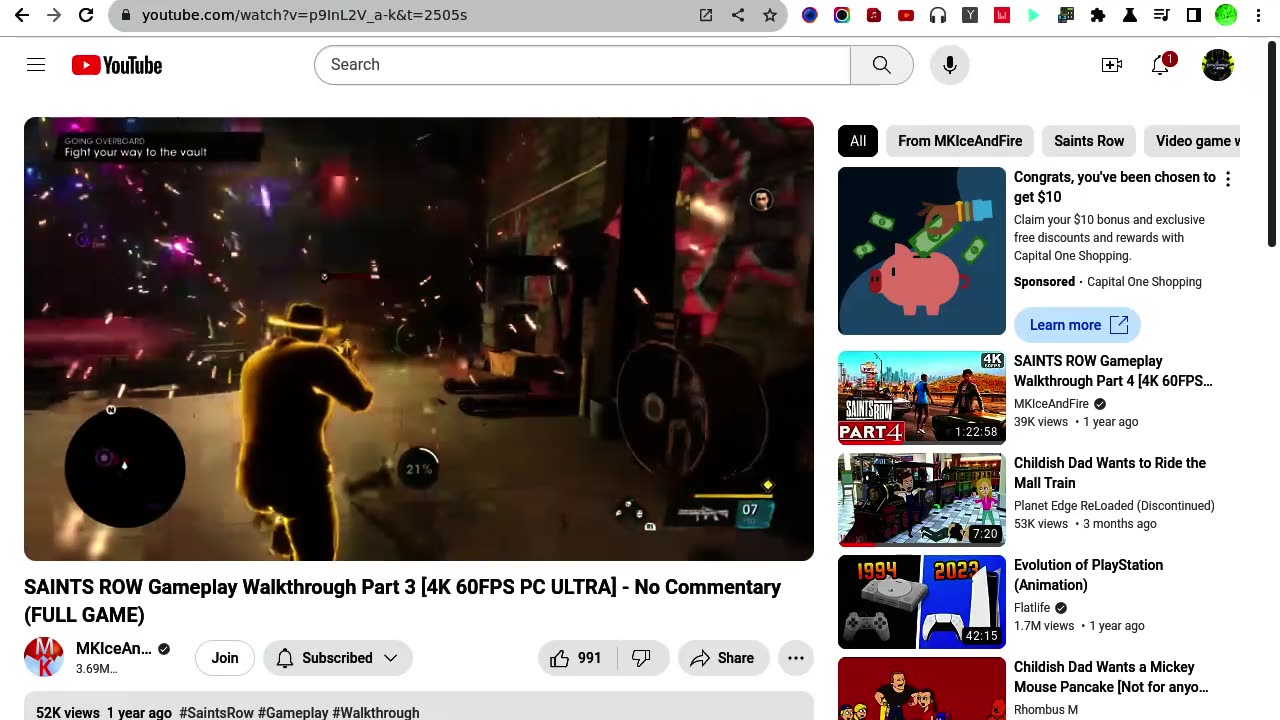Open the #Walkthrough hashtag
The height and width of the screenshot is (720, 1280).
[x=376, y=713]
